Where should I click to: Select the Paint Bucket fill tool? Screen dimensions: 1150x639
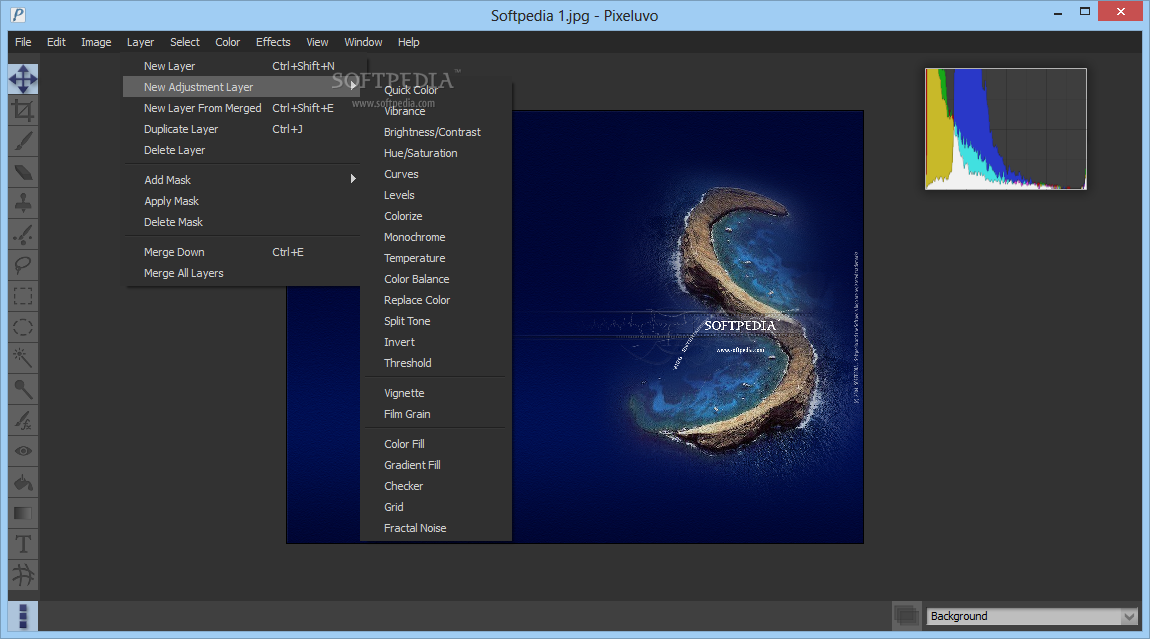coord(23,482)
